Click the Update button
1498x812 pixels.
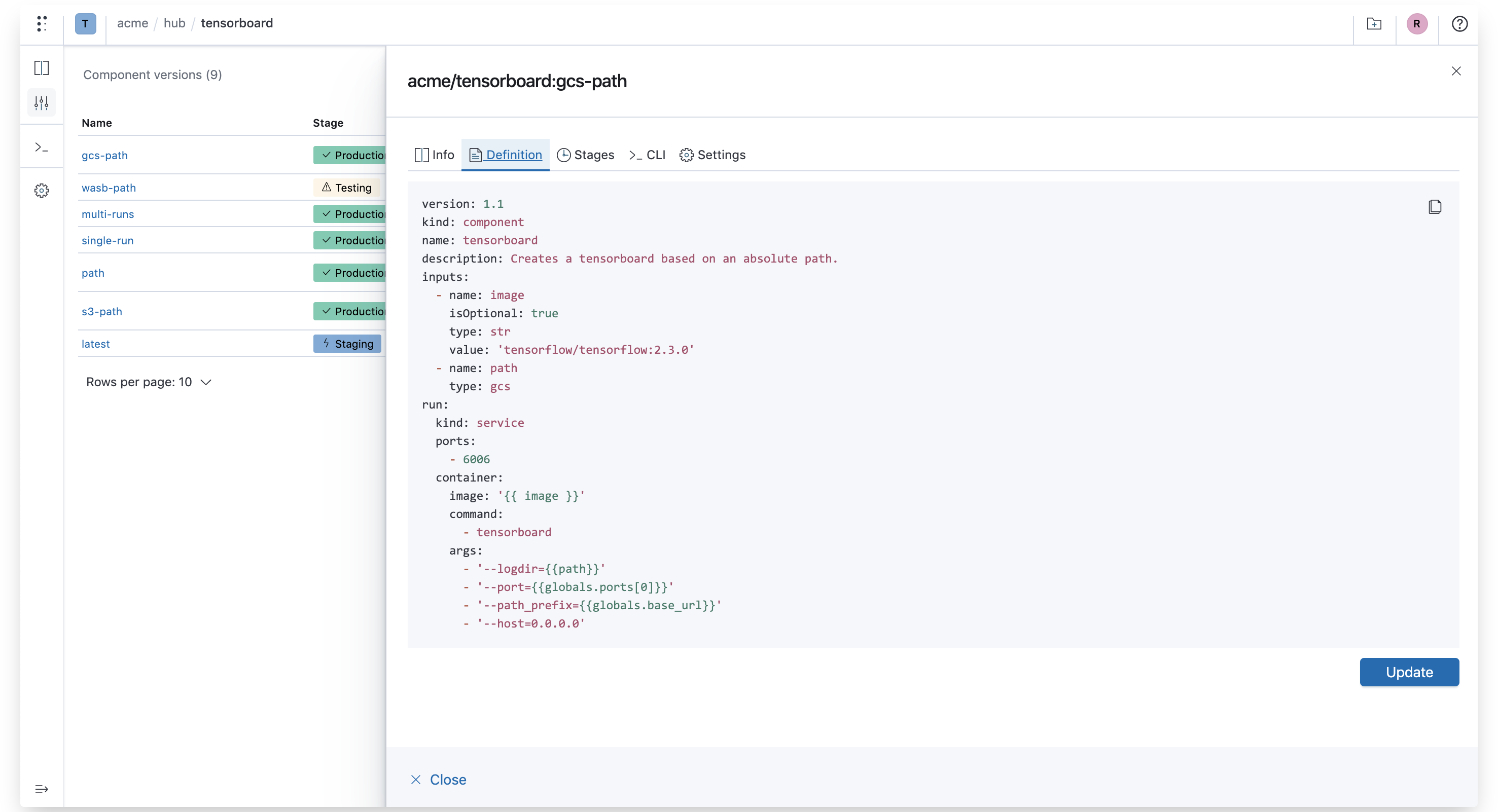tap(1409, 672)
